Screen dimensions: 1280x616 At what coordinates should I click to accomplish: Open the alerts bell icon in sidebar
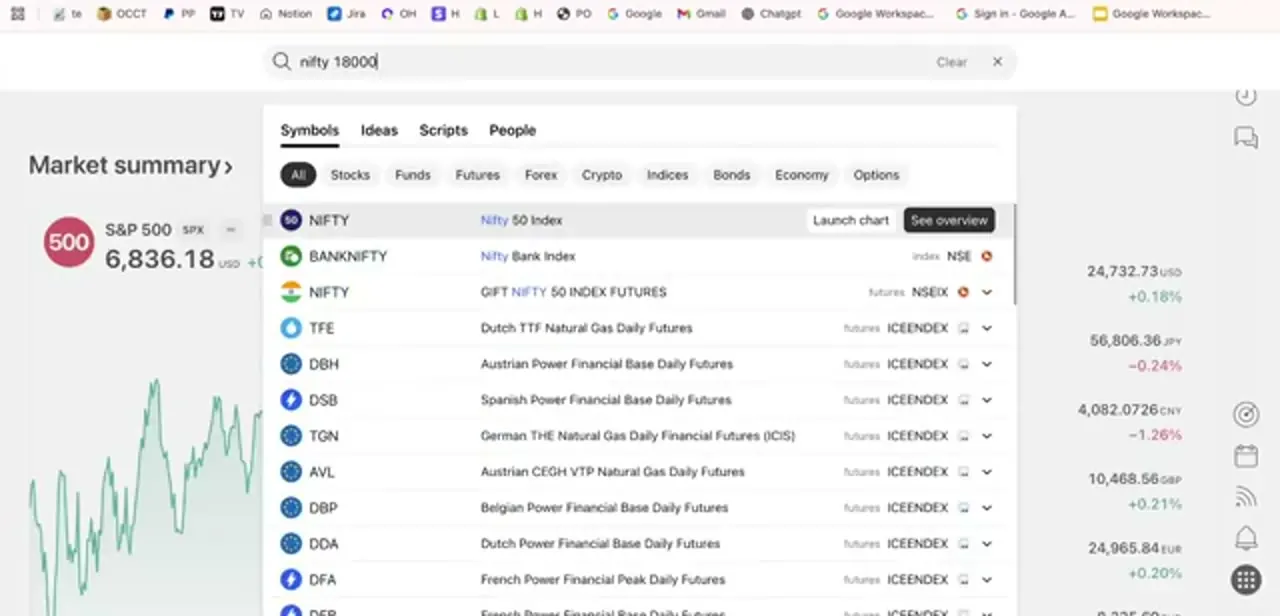tap(1245, 538)
